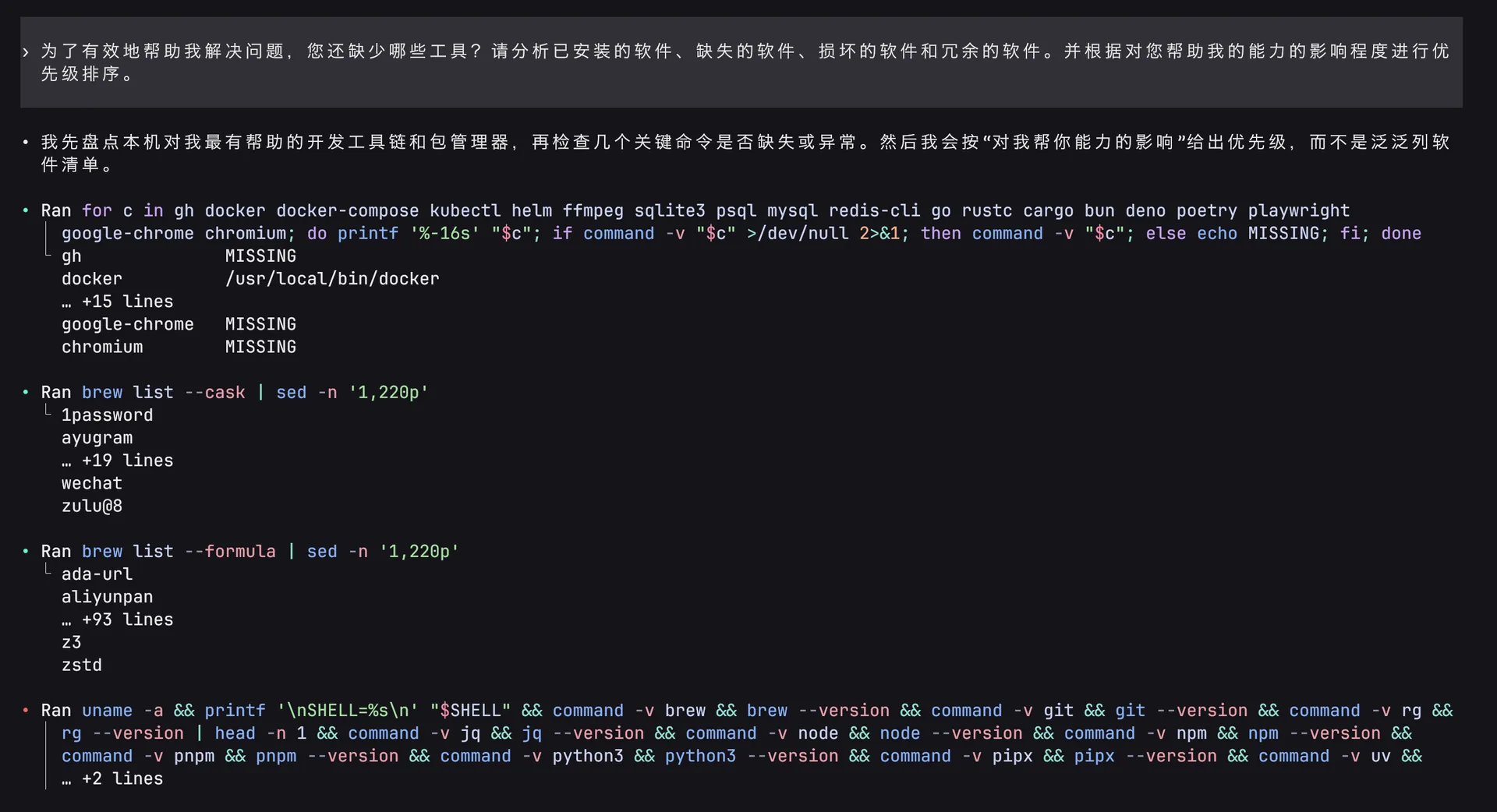
Task: Select the "1password" cask entry
Action: [108, 415]
